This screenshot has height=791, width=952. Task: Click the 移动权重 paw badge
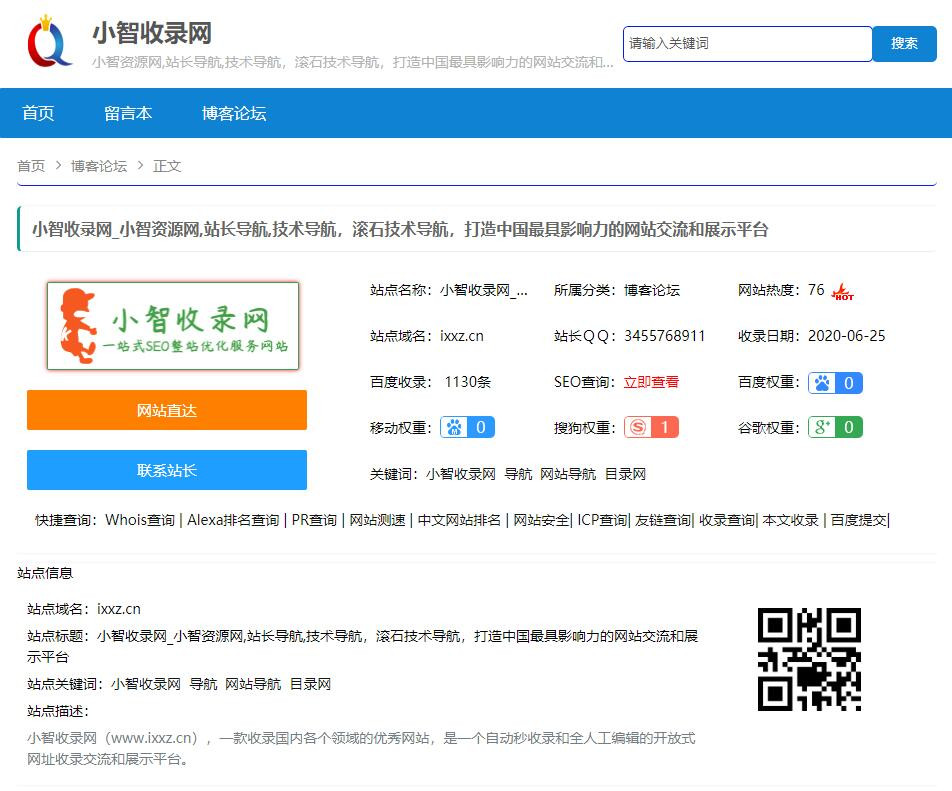(468, 427)
